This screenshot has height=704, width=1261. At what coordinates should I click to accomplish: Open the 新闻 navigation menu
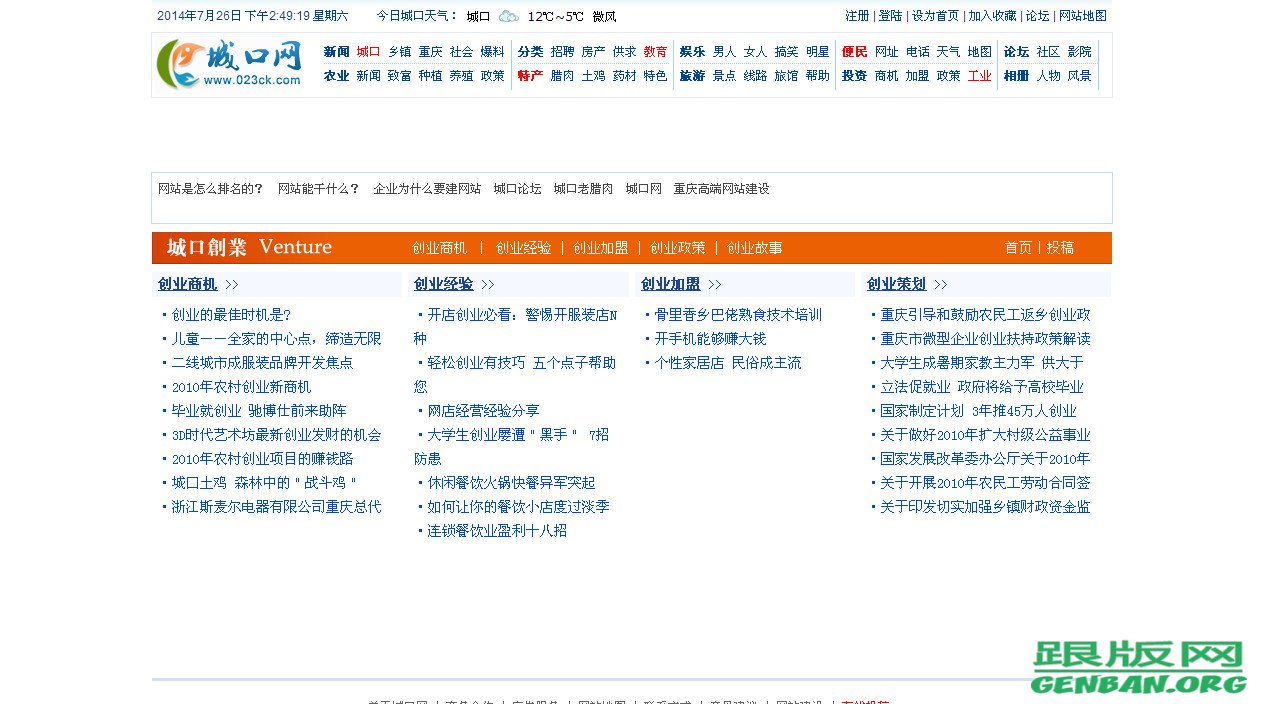coord(336,51)
